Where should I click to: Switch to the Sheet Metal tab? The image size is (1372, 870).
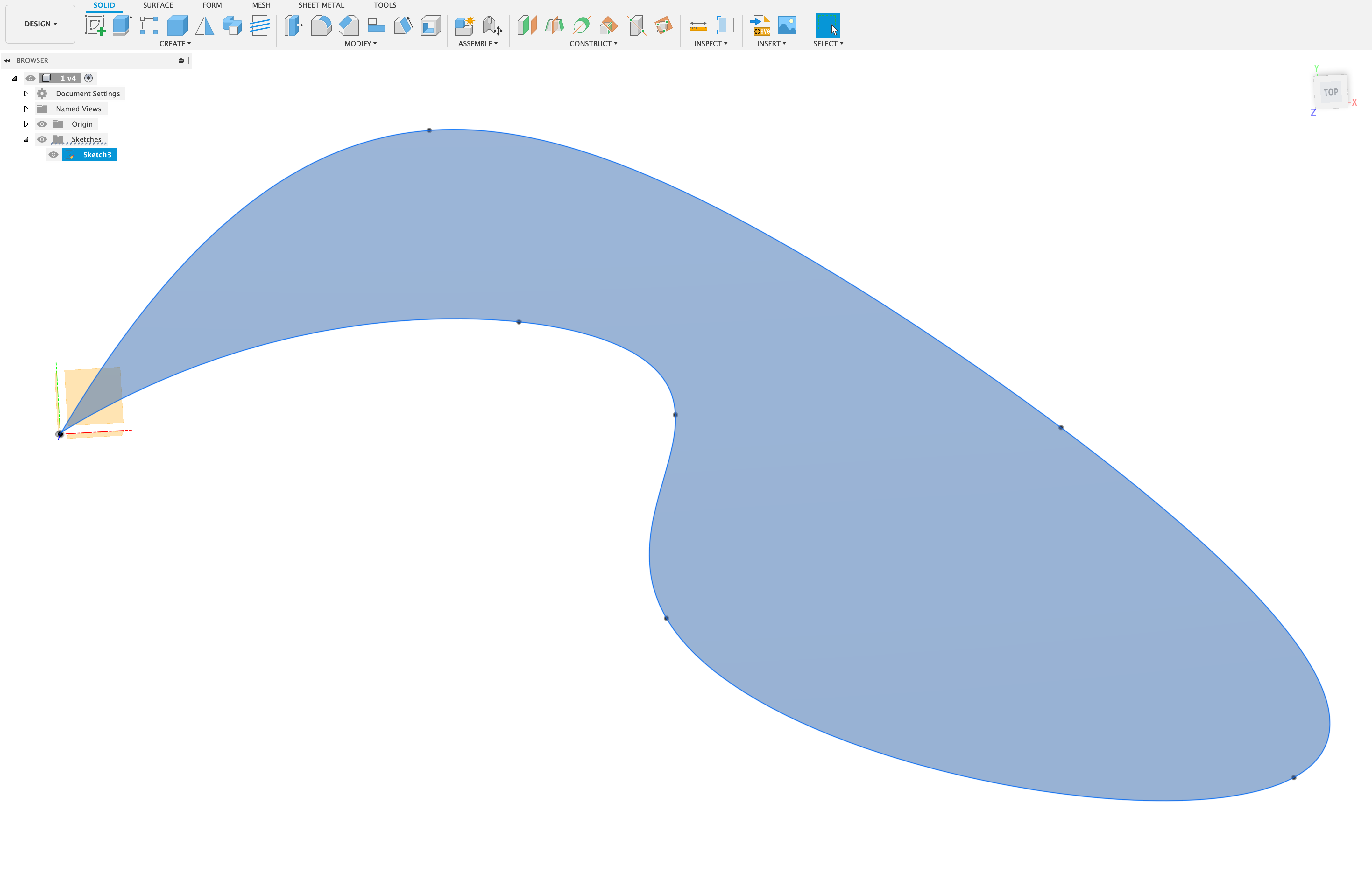[321, 5]
